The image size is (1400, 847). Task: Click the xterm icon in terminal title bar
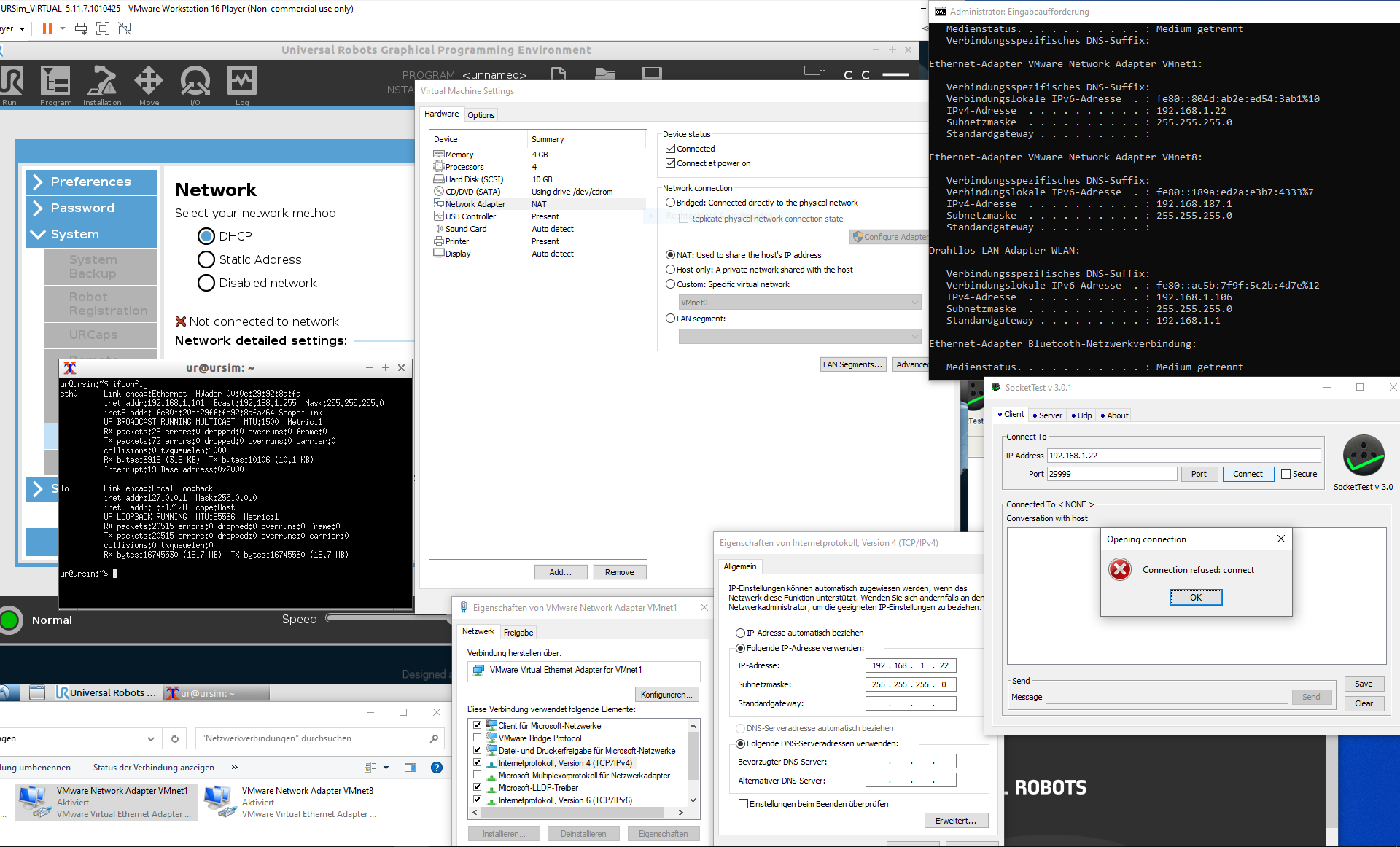click(70, 368)
